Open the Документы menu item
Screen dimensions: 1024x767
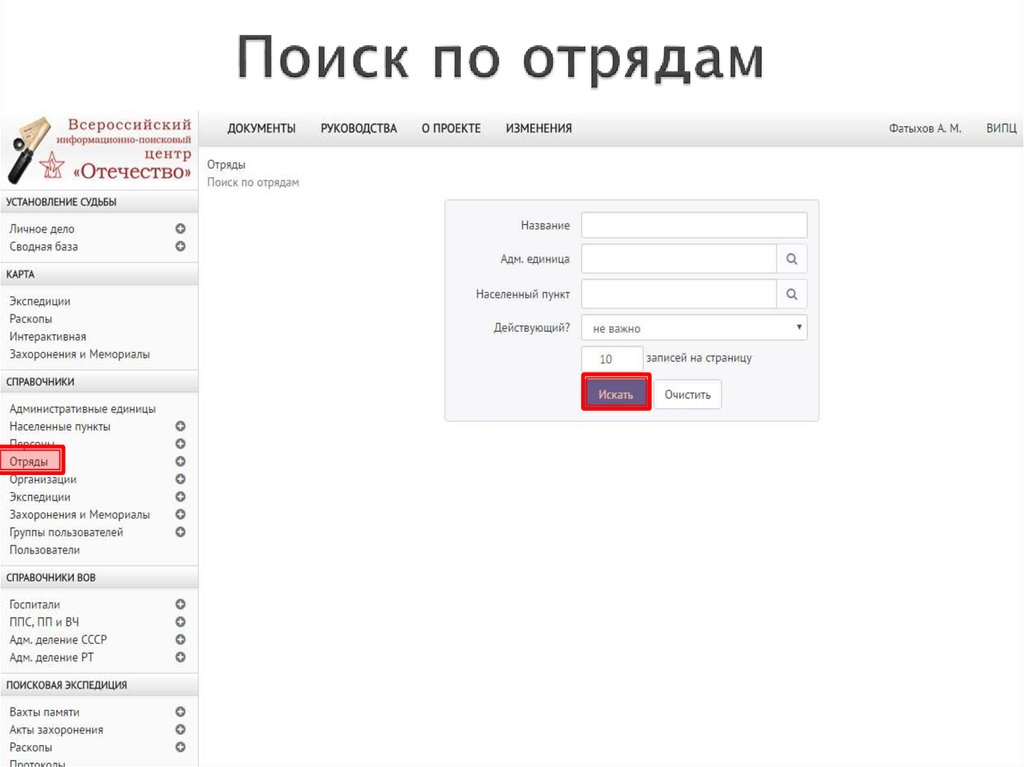[261, 128]
